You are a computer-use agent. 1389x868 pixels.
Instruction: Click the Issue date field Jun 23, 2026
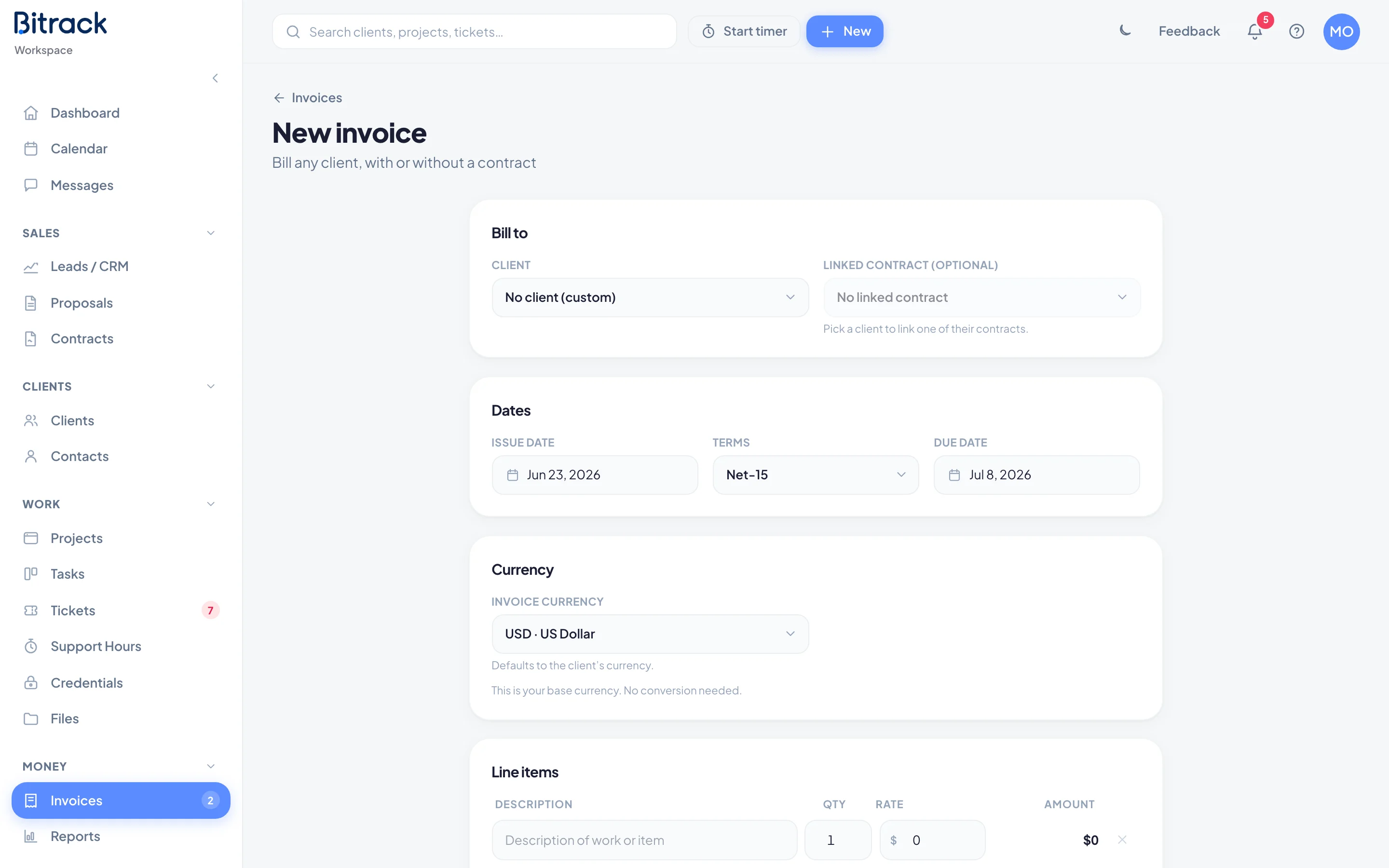click(595, 475)
